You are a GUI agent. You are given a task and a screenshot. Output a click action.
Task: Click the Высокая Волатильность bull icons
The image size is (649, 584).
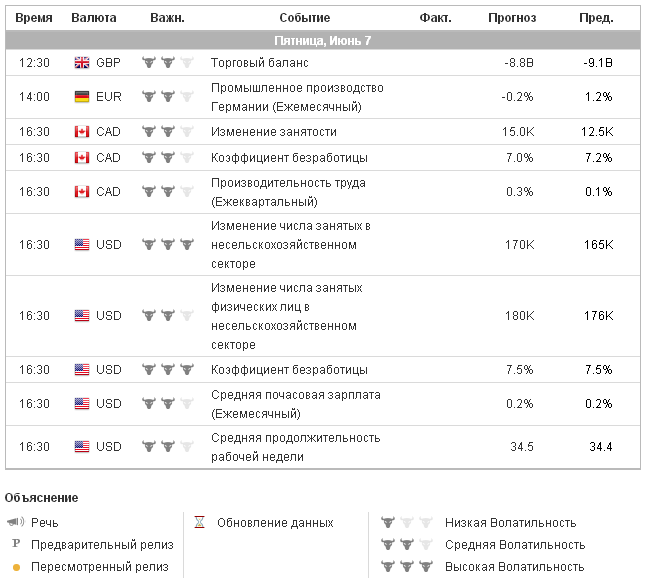(406, 567)
